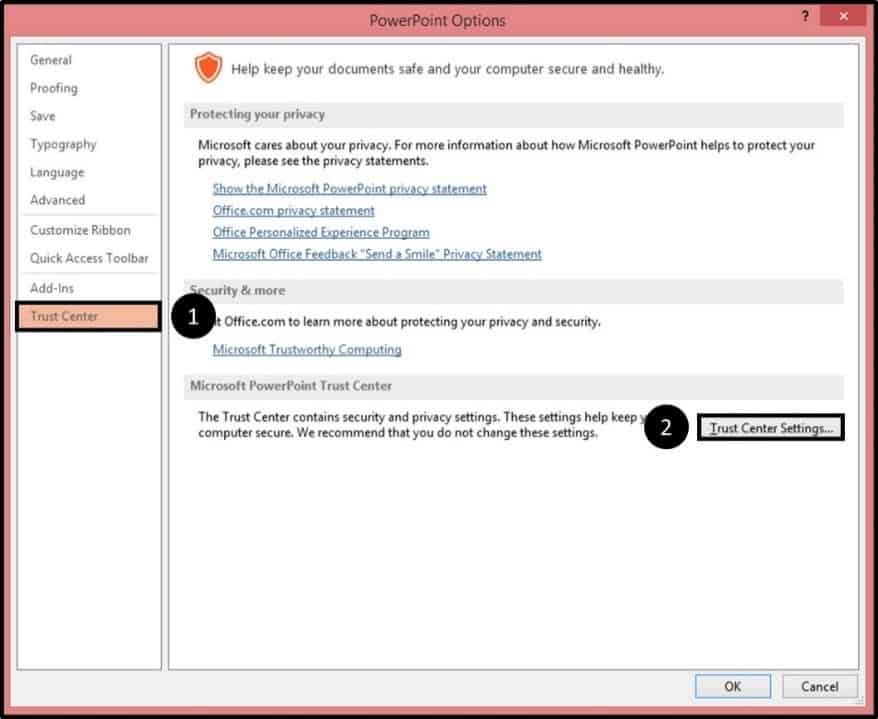Open Office Personalized Experience Program link
This screenshot has height=719, width=878.
point(321,232)
